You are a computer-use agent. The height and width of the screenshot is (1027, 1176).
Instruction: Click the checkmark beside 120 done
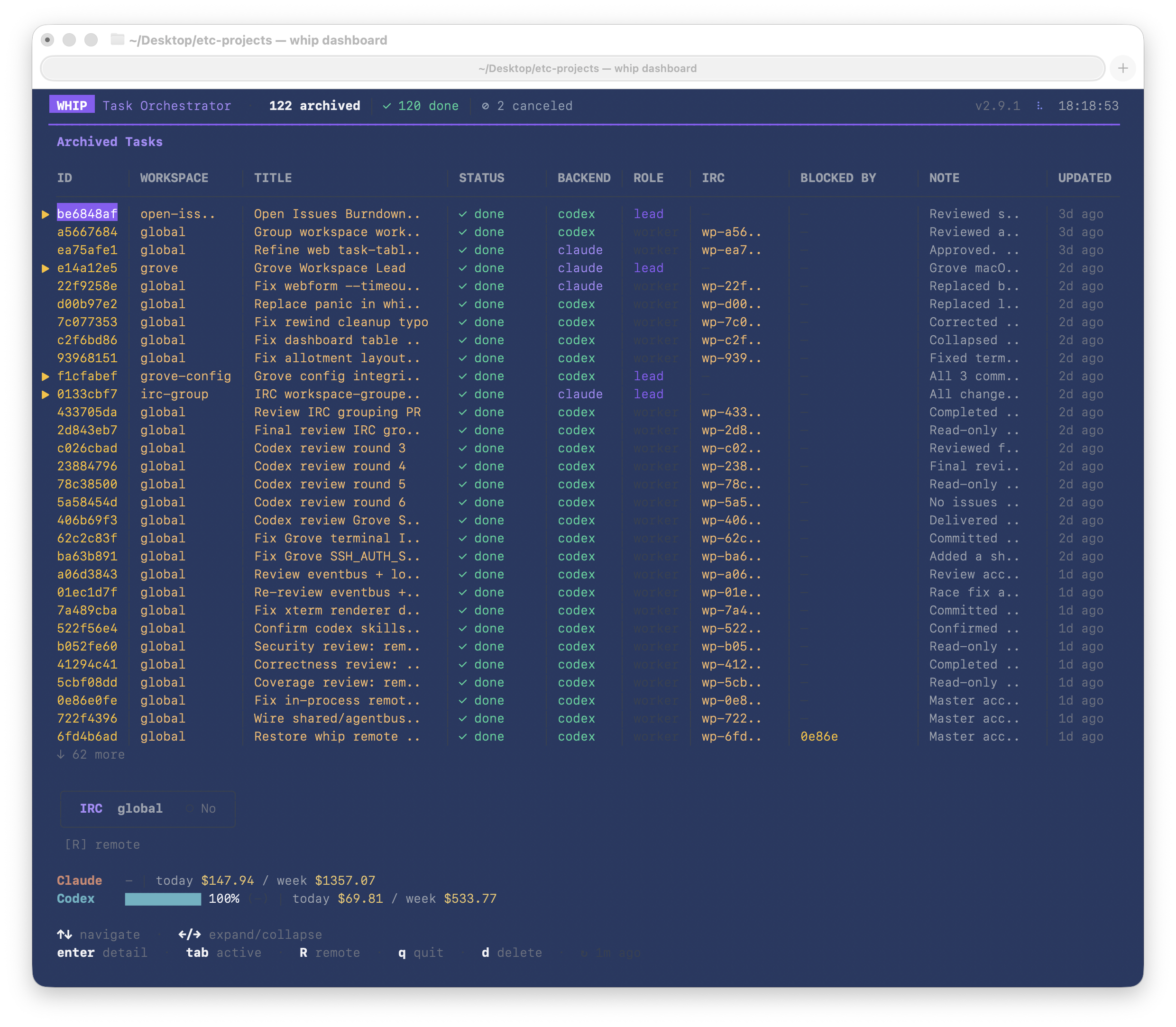click(x=387, y=106)
